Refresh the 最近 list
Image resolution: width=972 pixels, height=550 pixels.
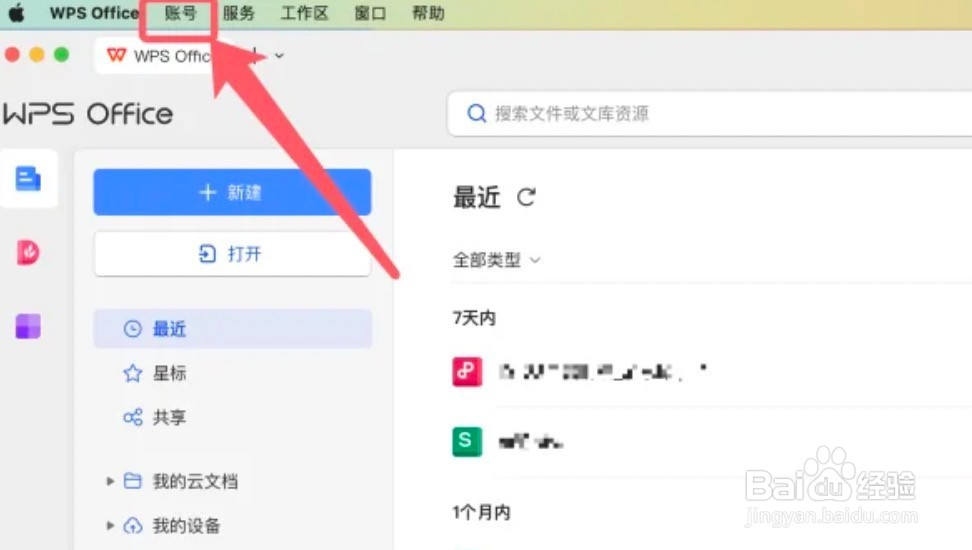(526, 197)
